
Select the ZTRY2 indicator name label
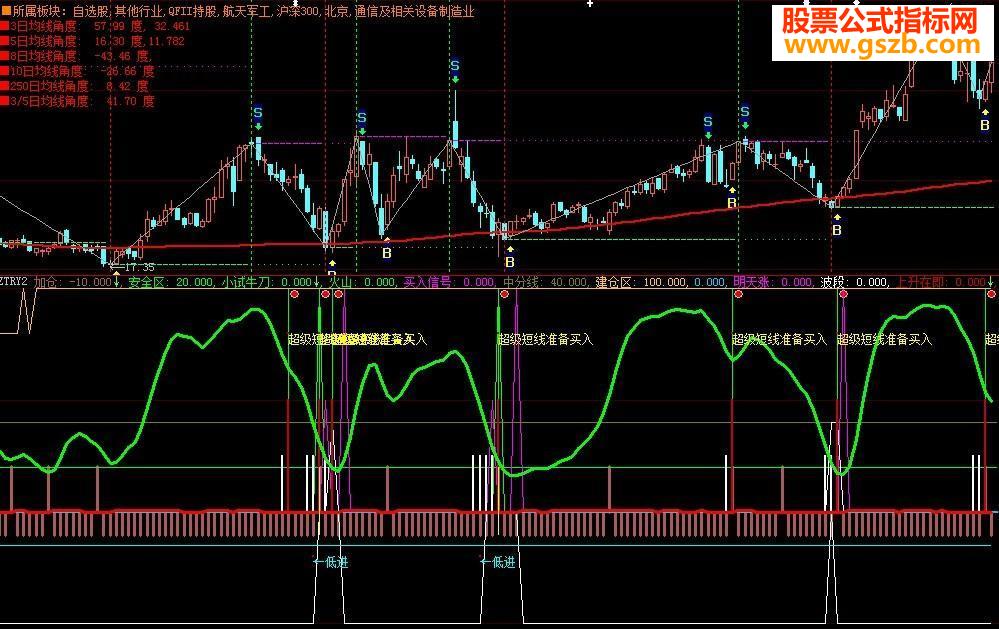[x=14, y=282]
